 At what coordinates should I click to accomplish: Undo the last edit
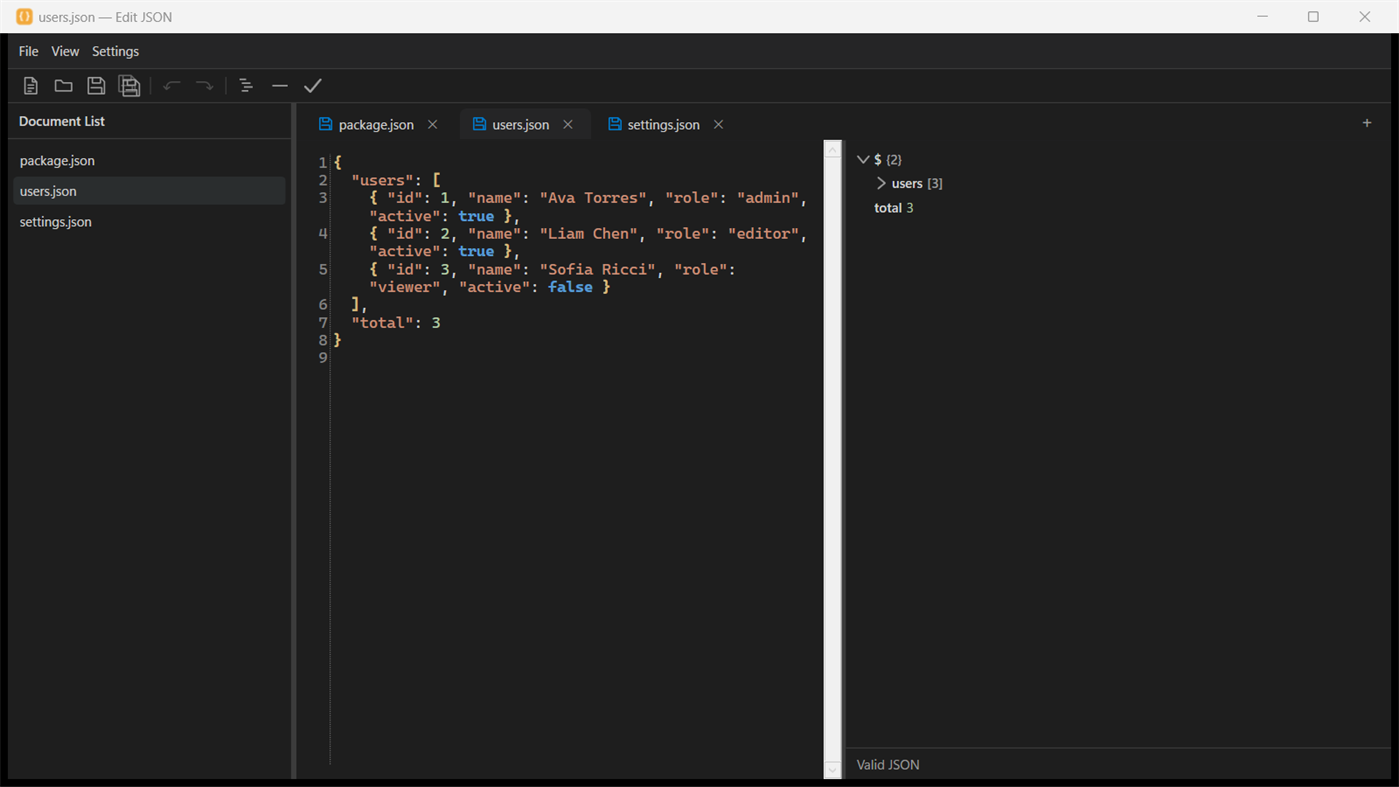pos(172,86)
